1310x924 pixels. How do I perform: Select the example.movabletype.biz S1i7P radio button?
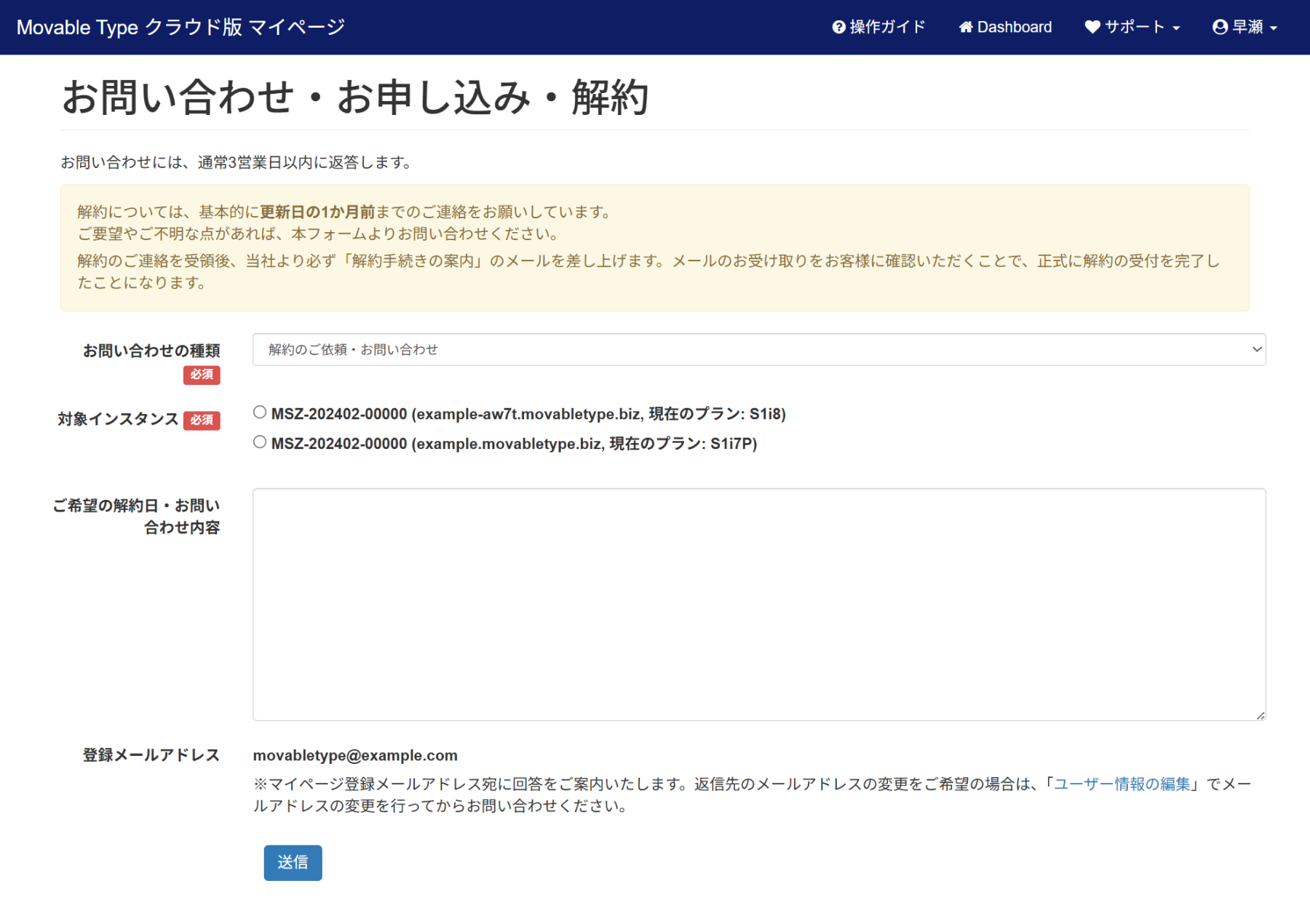[x=260, y=442]
